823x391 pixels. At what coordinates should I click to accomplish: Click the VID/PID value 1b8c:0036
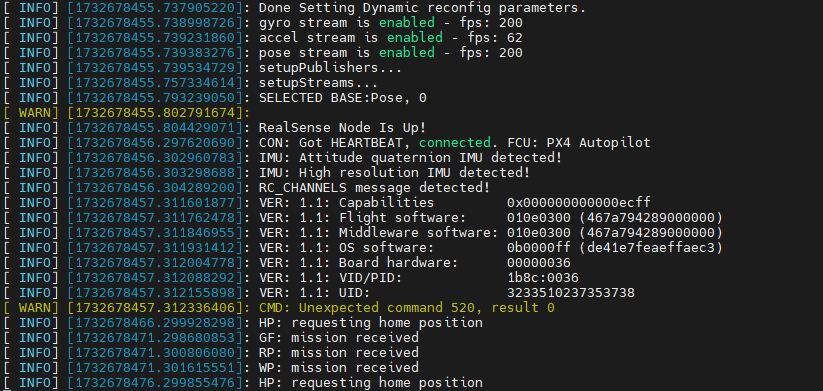[543, 278]
